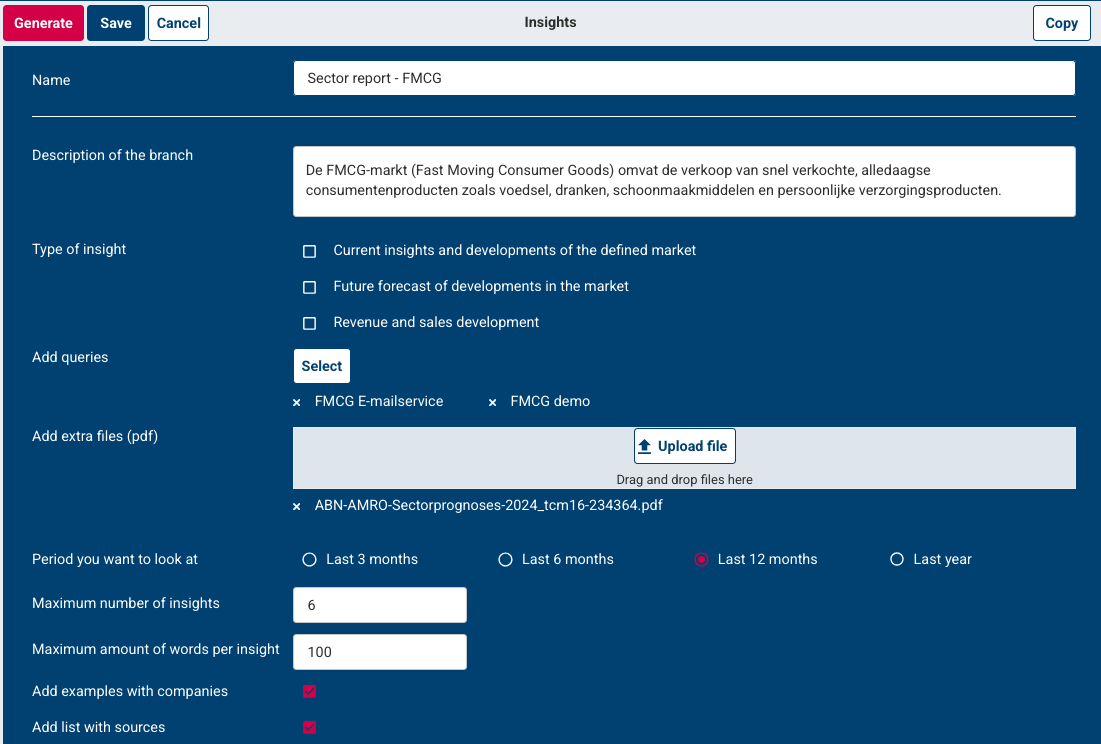1101x744 pixels.
Task: Click the 'Description of the branch' label
Action: point(112,155)
